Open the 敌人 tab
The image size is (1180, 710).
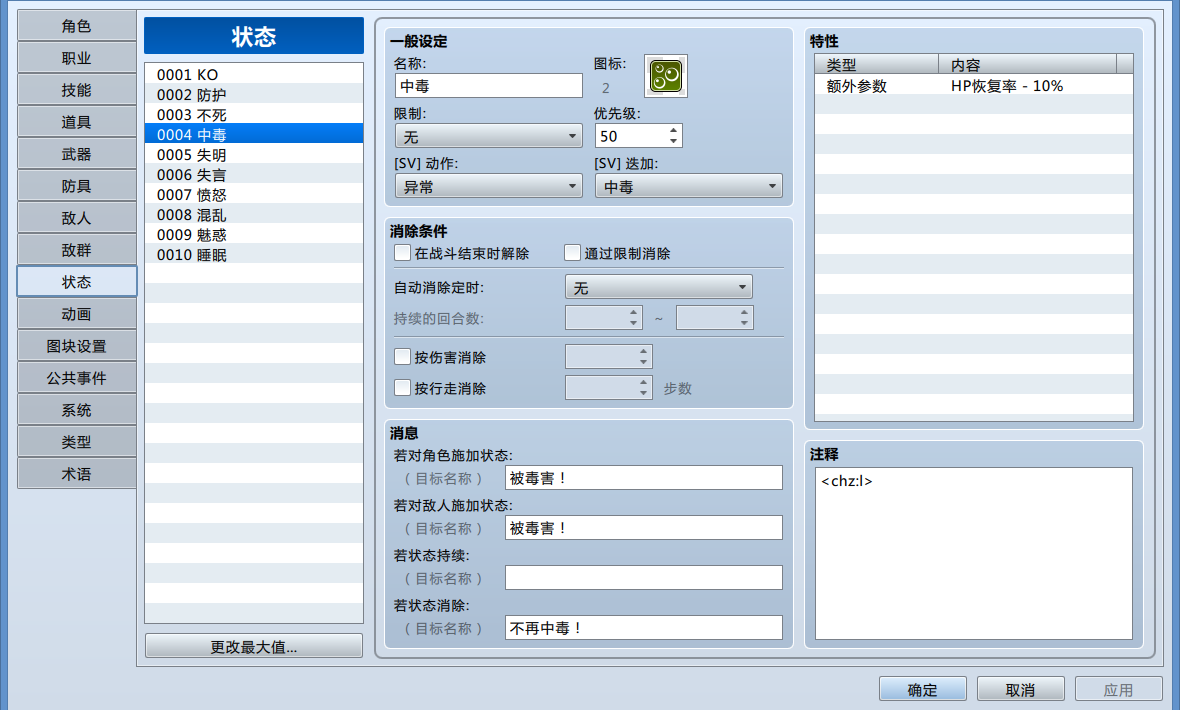pyautogui.click(x=77, y=218)
